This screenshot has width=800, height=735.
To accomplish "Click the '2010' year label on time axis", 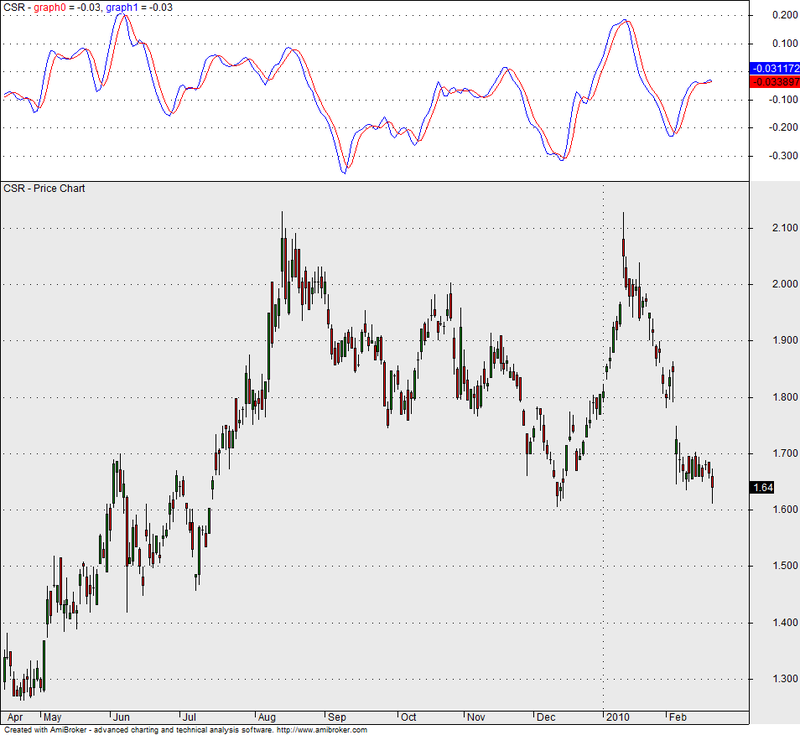I will (x=617, y=717).
